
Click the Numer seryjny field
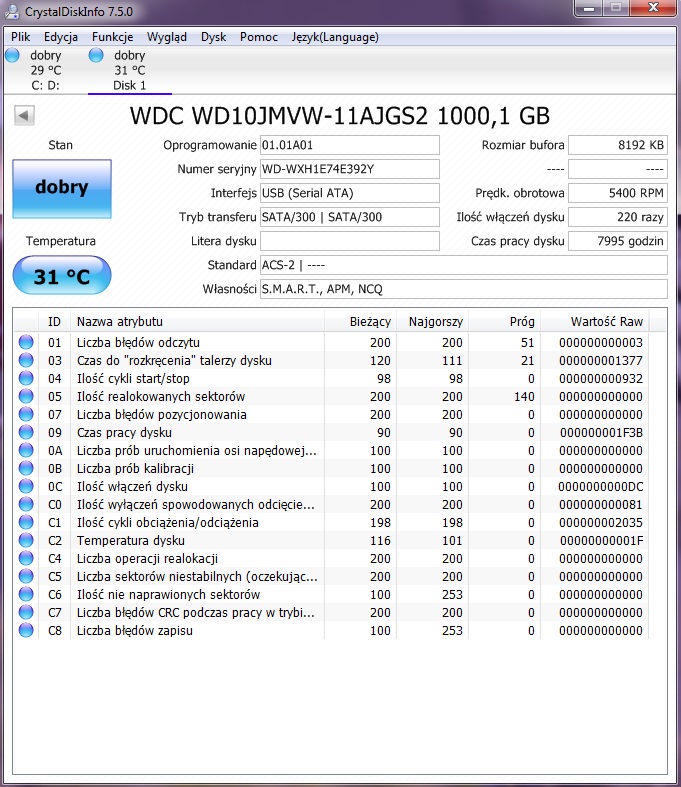click(x=350, y=169)
